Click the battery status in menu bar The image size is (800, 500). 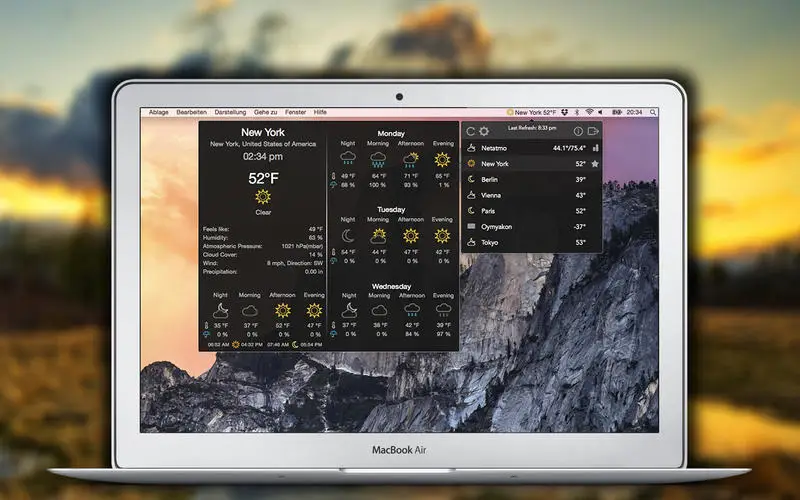click(x=617, y=112)
